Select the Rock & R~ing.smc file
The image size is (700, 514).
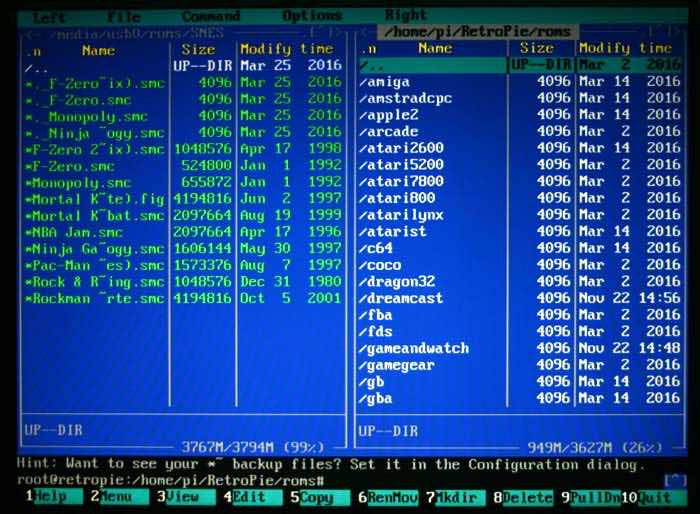pyautogui.click(x=183, y=282)
